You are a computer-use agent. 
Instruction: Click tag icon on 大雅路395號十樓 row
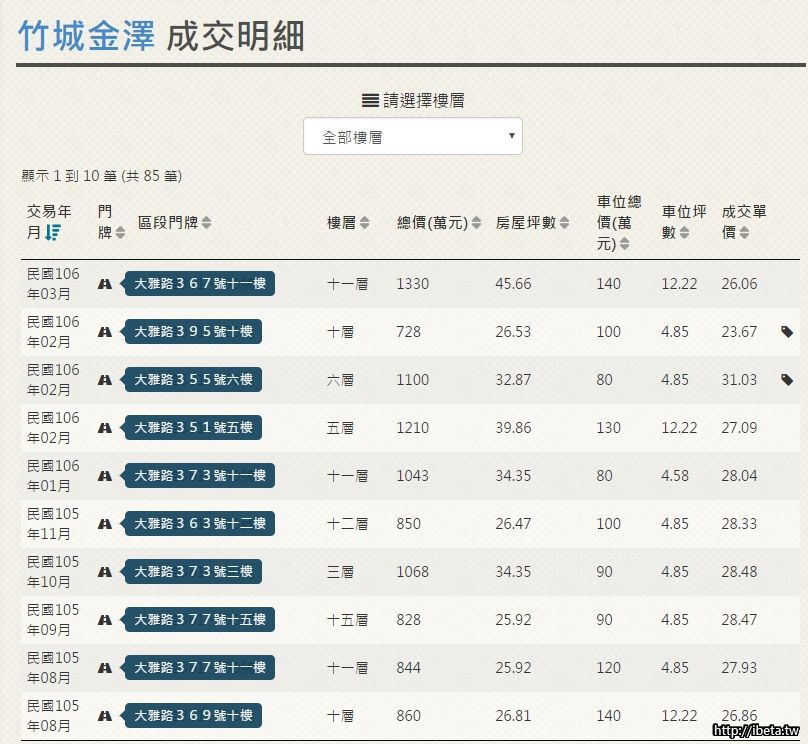point(787,332)
